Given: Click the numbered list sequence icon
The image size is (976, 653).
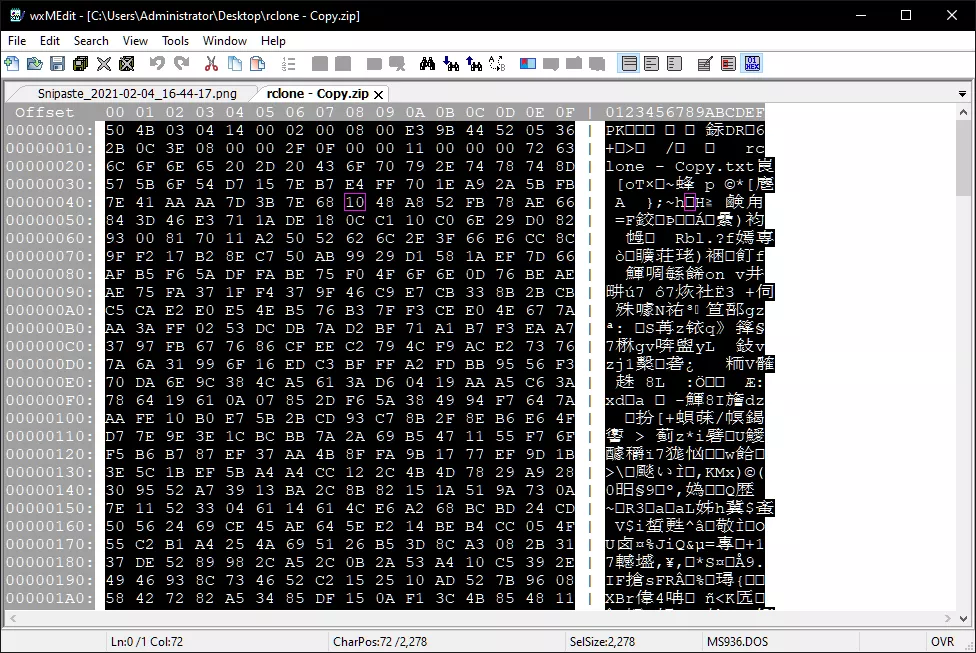Looking at the screenshot, I should click(288, 63).
